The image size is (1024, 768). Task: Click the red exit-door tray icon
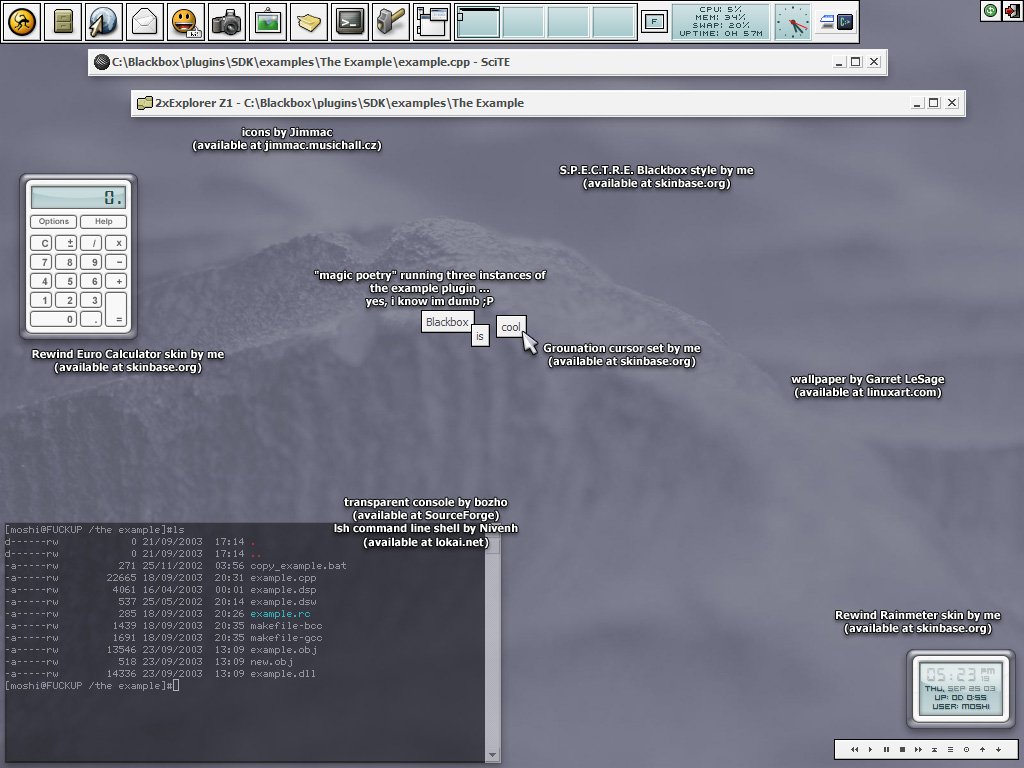[1012, 10]
